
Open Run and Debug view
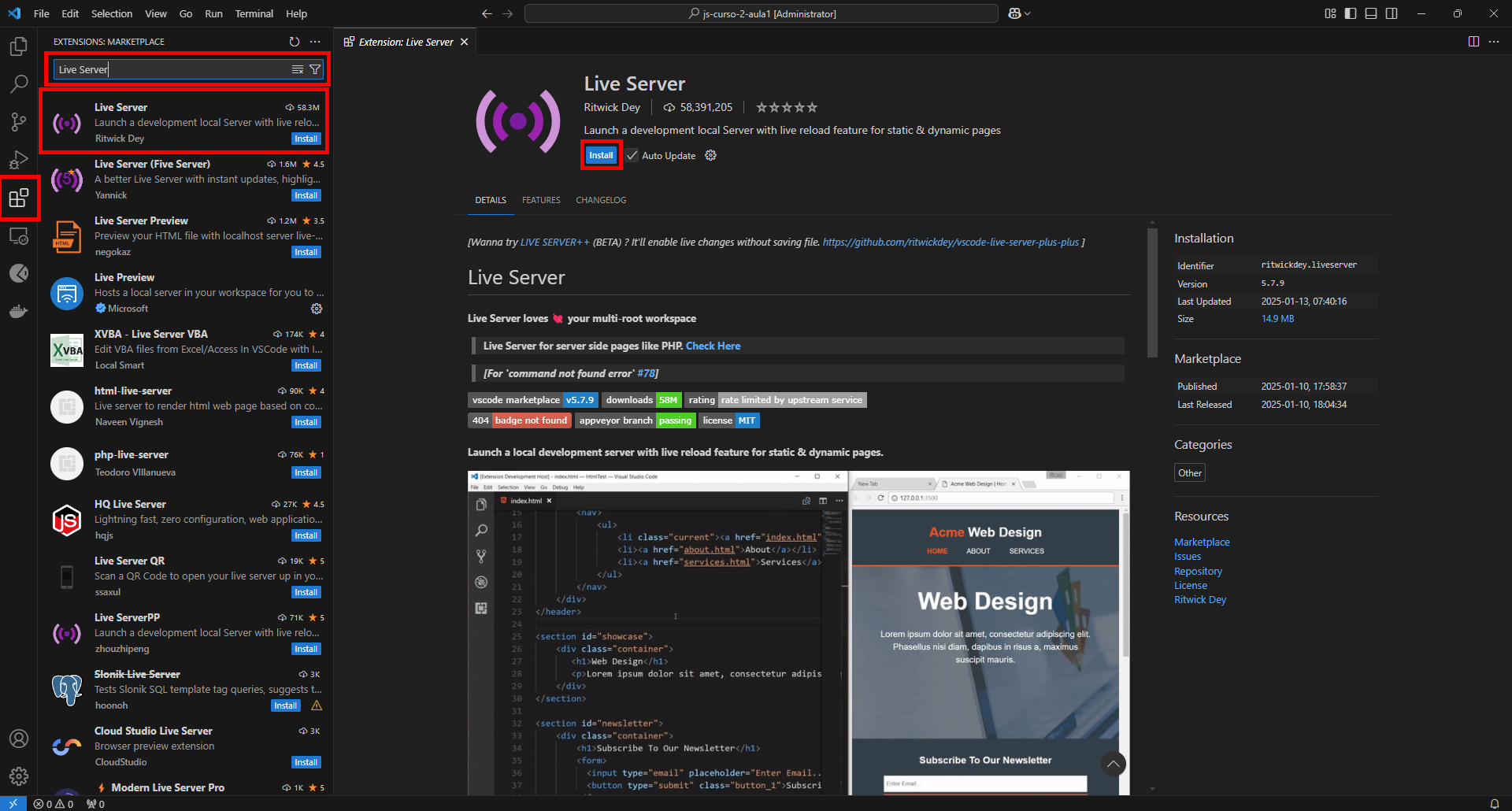[19, 159]
